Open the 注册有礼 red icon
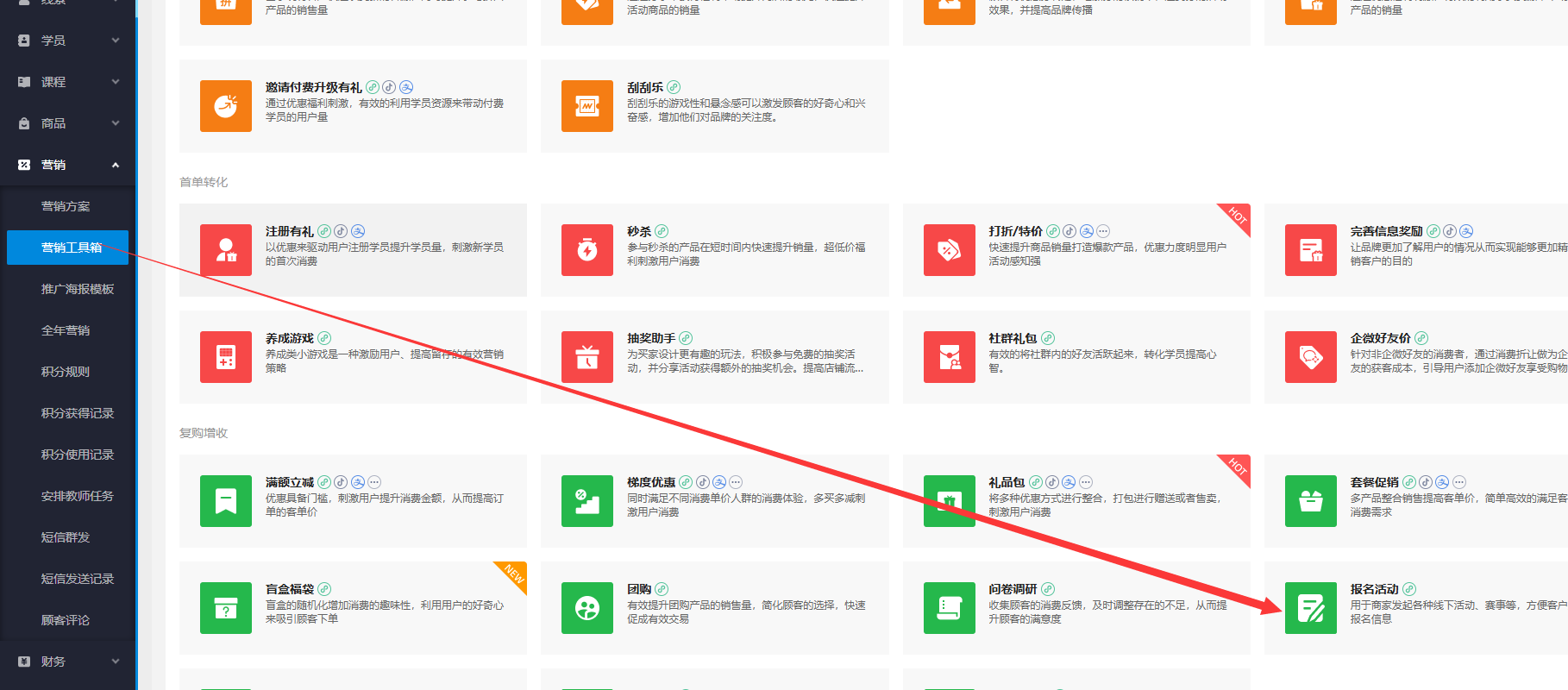 coord(226,250)
